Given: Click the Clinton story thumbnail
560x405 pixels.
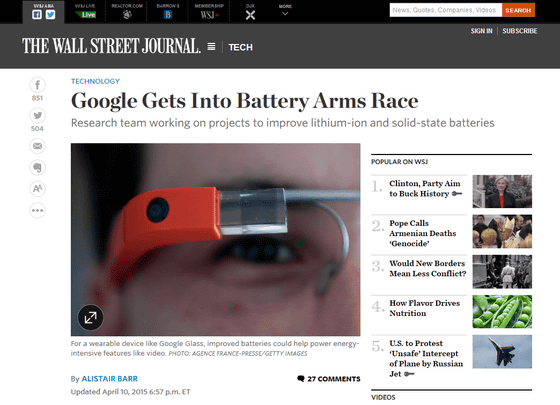Looking at the screenshot, I should (502, 191).
